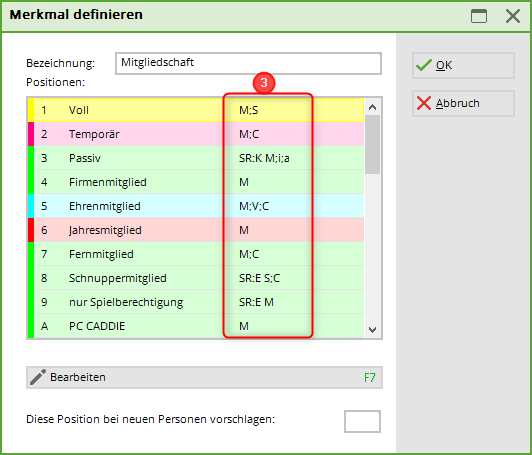Screen dimensions: 532x455
Task: Click the suggest-position input box
Action: 362,421
